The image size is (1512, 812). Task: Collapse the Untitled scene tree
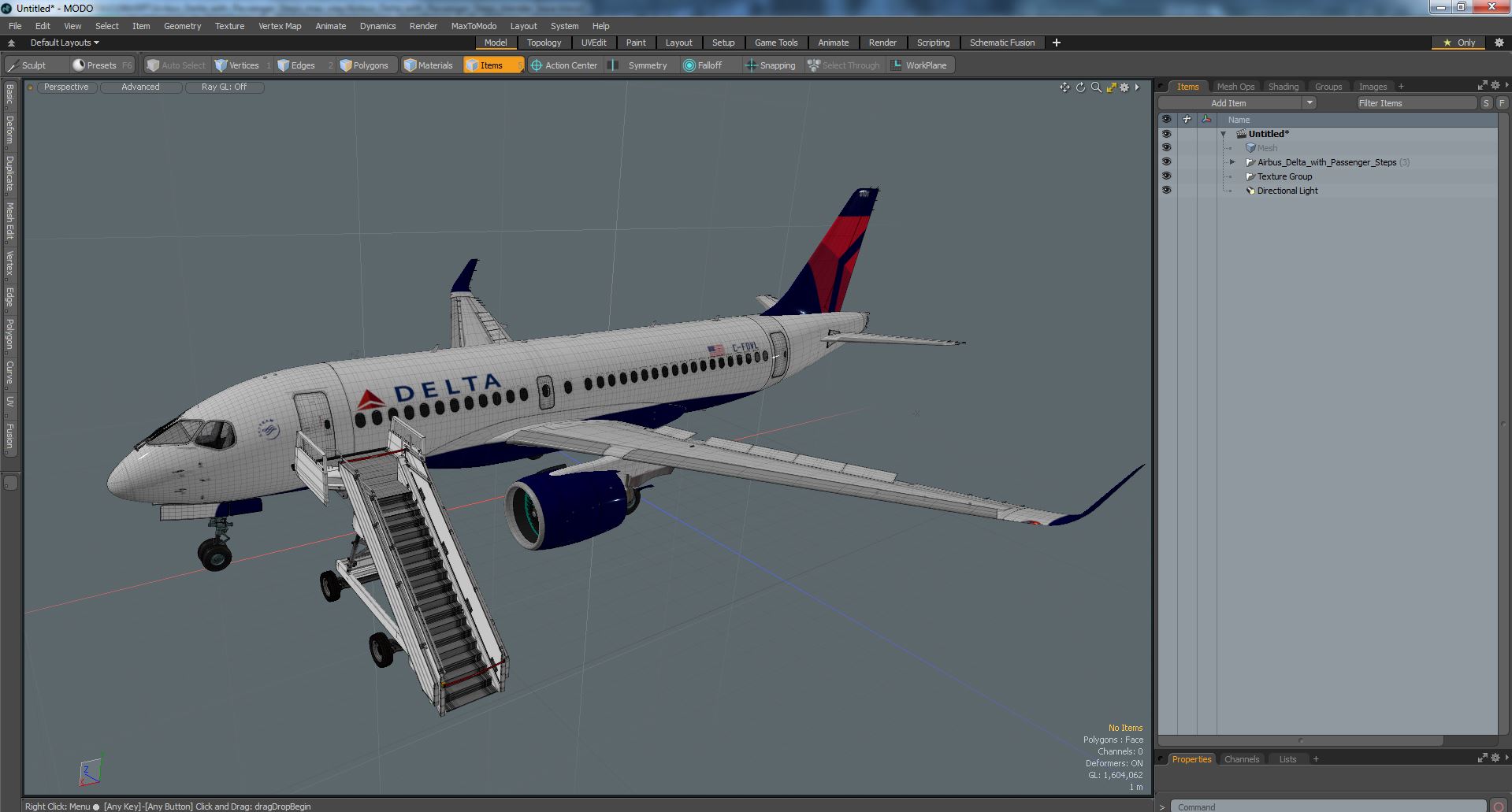click(1224, 135)
